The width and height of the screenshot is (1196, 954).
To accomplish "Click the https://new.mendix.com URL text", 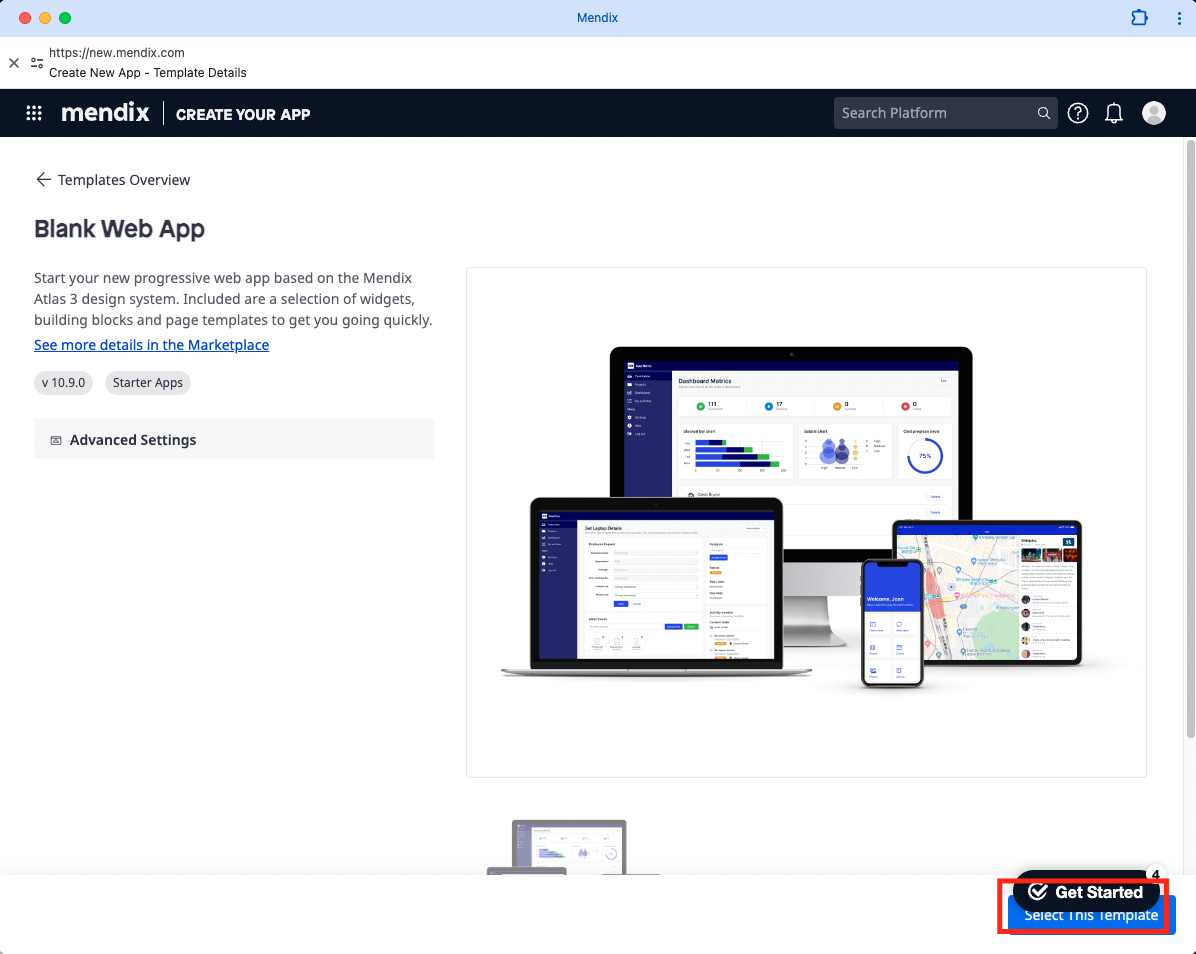I will [x=117, y=53].
